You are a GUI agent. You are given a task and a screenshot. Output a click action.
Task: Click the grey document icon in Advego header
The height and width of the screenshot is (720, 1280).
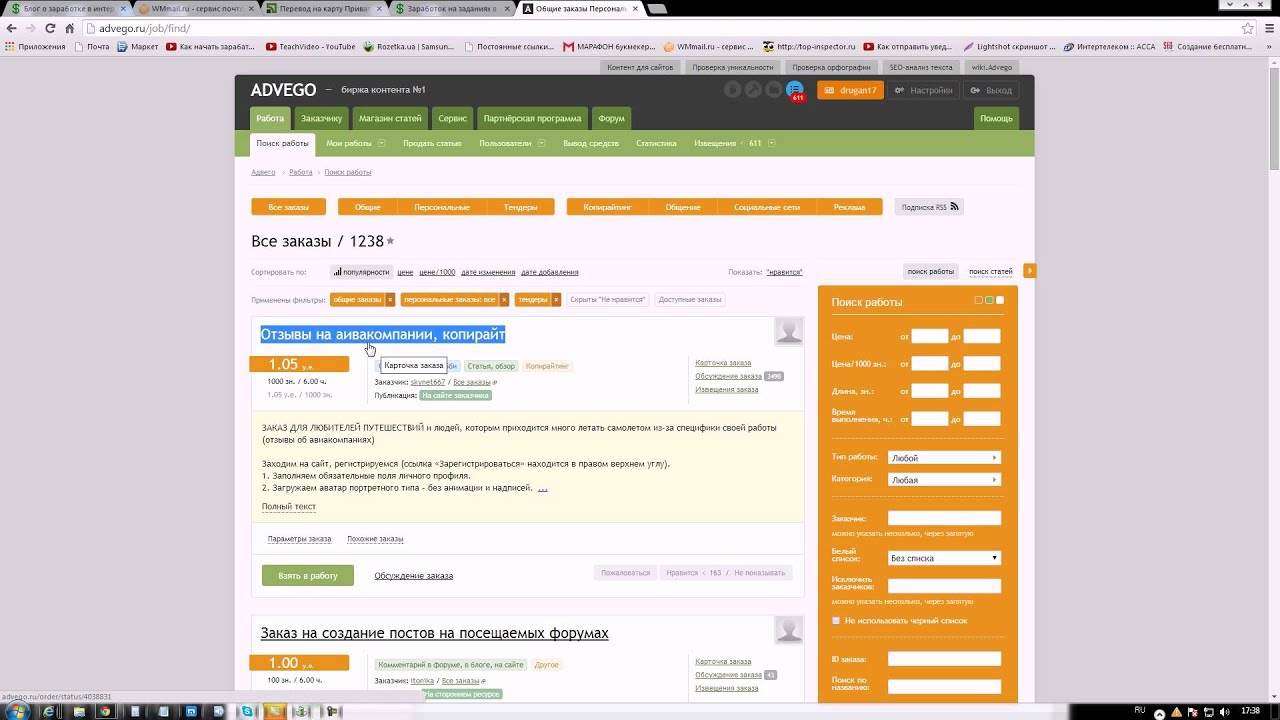tap(733, 90)
